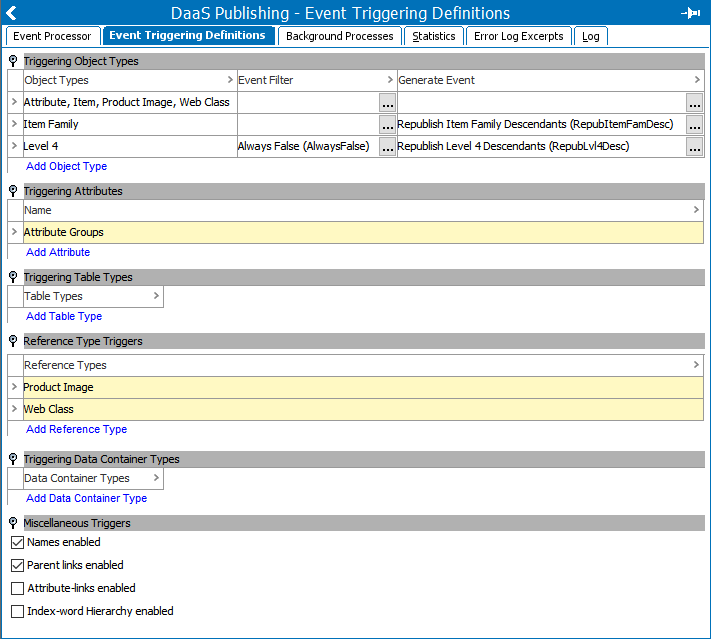This screenshot has width=711, height=639.
Task: Open the Log tab
Action: click(x=590, y=36)
